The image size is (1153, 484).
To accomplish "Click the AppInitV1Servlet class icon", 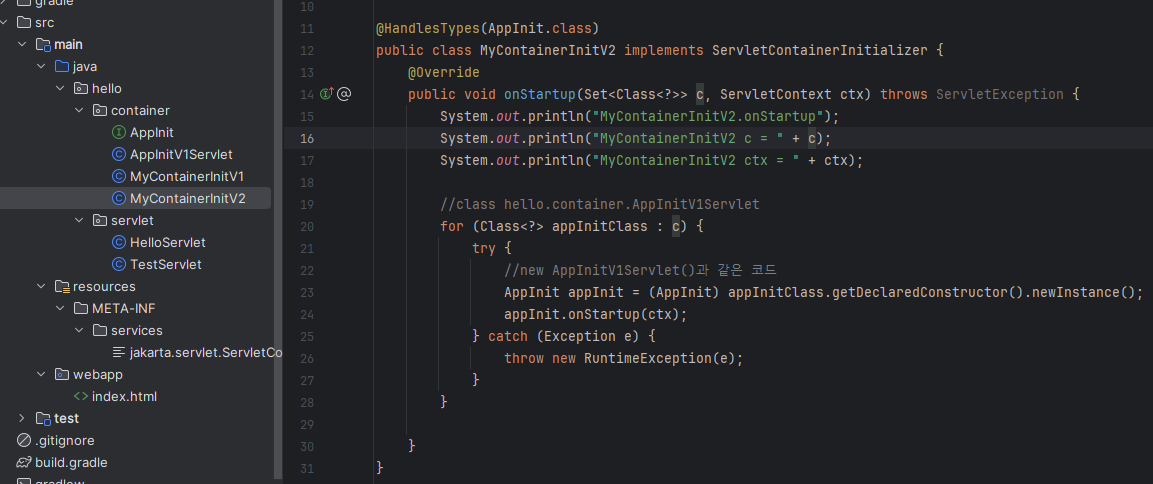I will 118,154.
